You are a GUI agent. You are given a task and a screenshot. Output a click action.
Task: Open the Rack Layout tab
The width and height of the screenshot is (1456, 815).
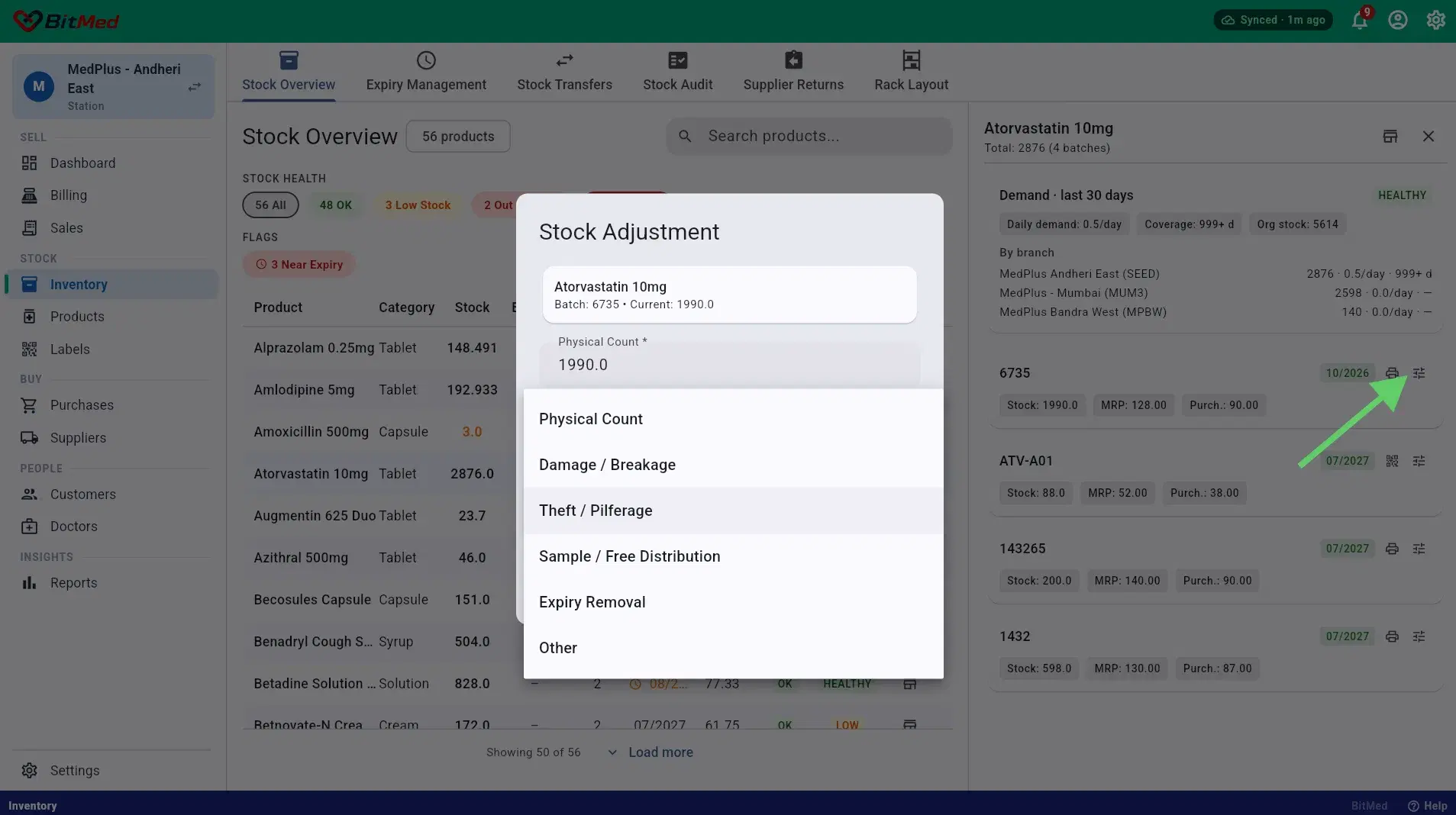pyautogui.click(x=912, y=72)
